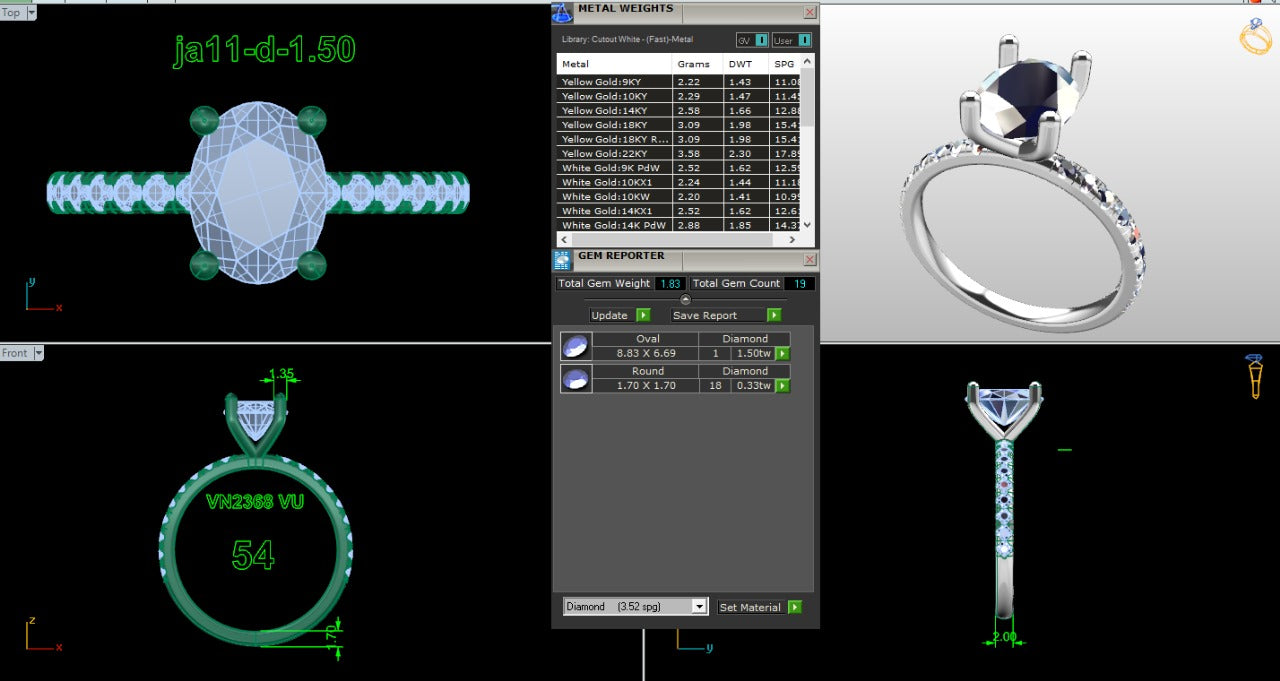1280x681 pixels.
Task: Click the Metal Weights panel scales icon
Action: 562,12
